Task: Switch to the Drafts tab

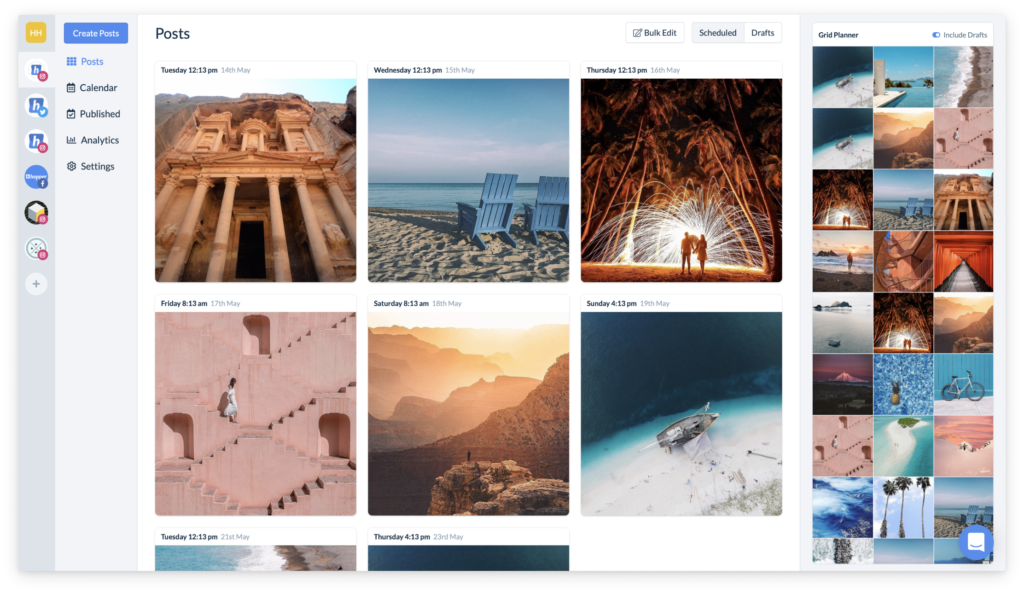Action: pos(763,33)
